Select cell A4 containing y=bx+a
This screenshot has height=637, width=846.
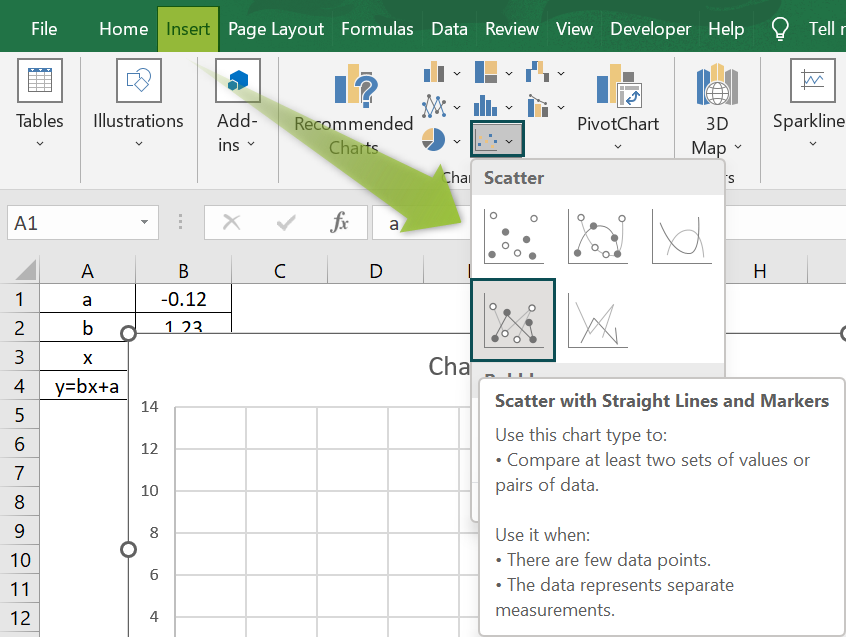coord(84,386)
